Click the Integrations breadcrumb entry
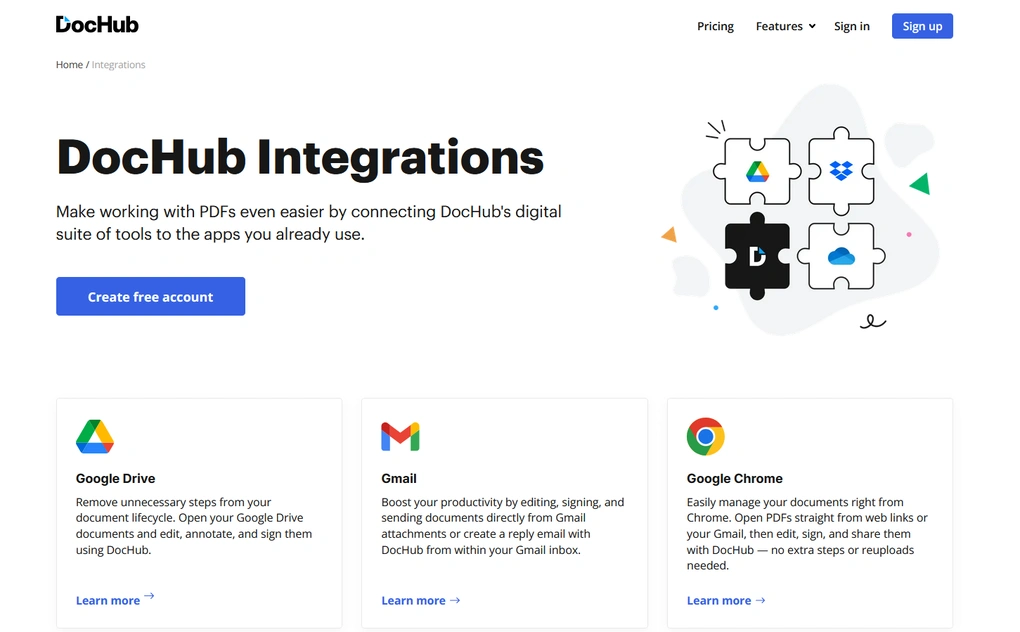Image resolution: width=1020 pixels, height=632 pixels. [x=118, y=64]
